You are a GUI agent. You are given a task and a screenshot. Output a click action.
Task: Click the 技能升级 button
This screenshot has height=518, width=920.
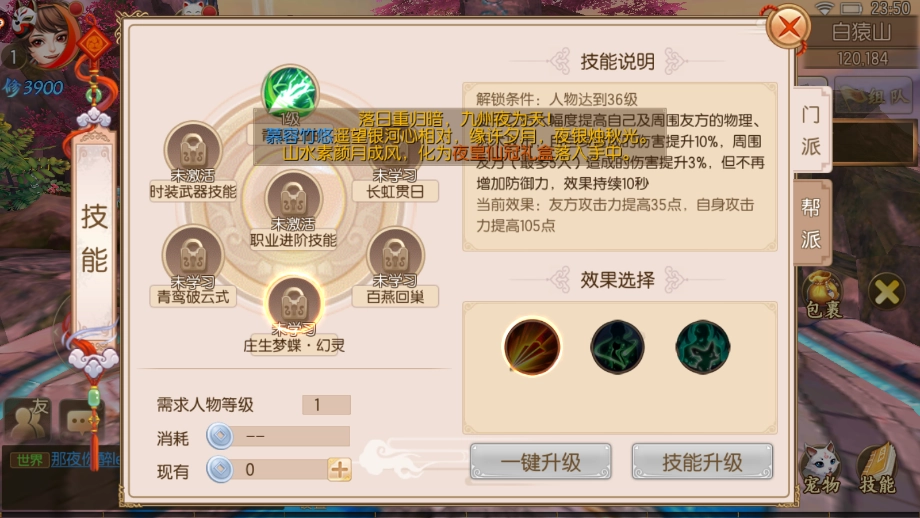click(x=702, y=462)
